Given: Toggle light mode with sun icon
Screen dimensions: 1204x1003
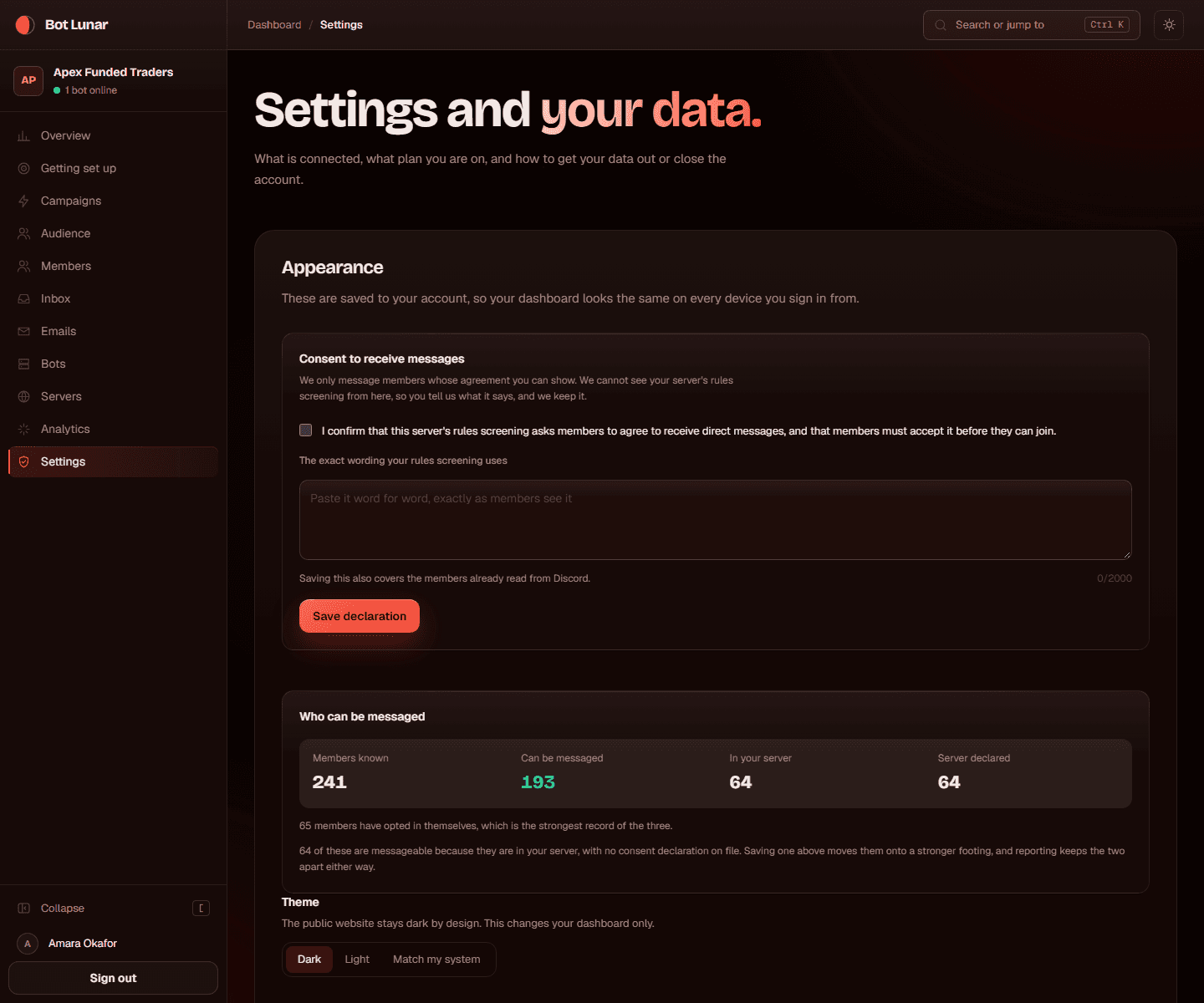Looking at the screenshot, I should (1169, 25).
